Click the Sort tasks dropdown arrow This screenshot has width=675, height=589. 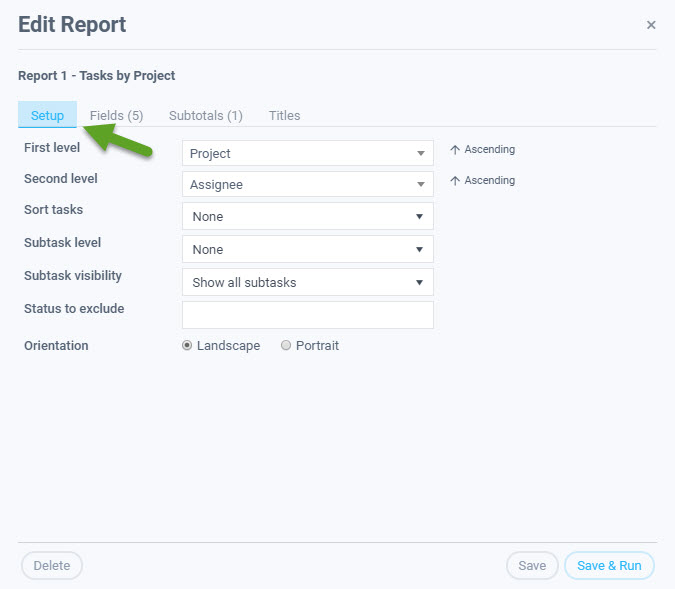pyautogui.click(x=419, y=216)
